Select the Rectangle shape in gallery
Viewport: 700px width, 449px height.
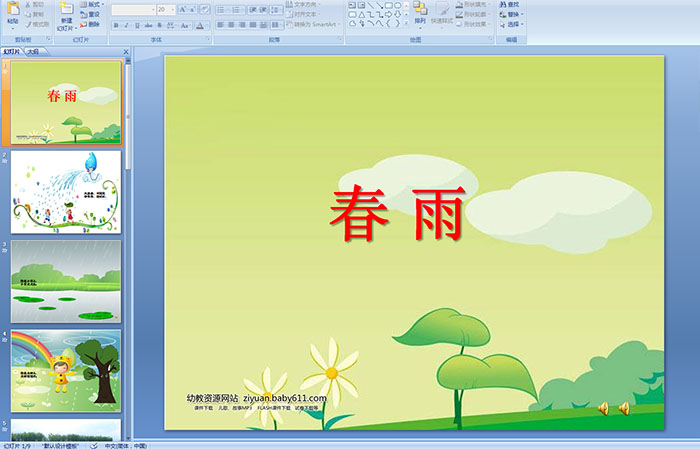[389, 5]
